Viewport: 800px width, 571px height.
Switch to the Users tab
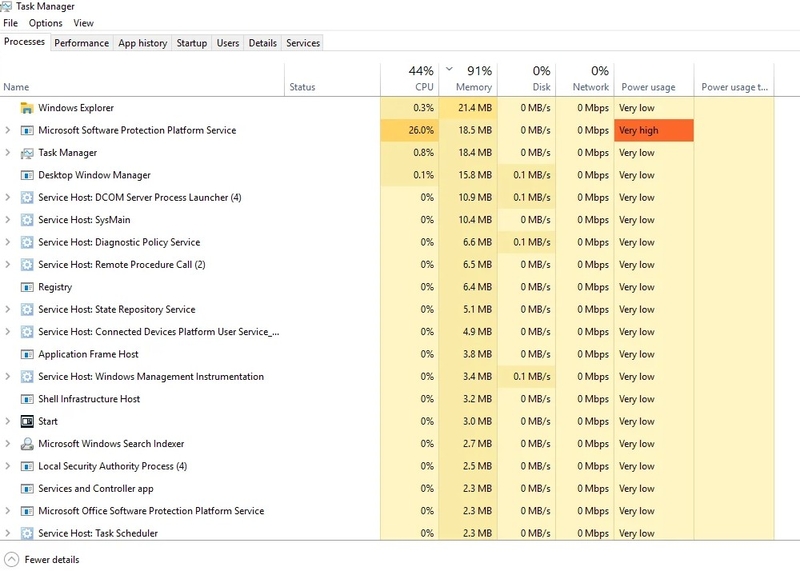click(x=228, y=43)
